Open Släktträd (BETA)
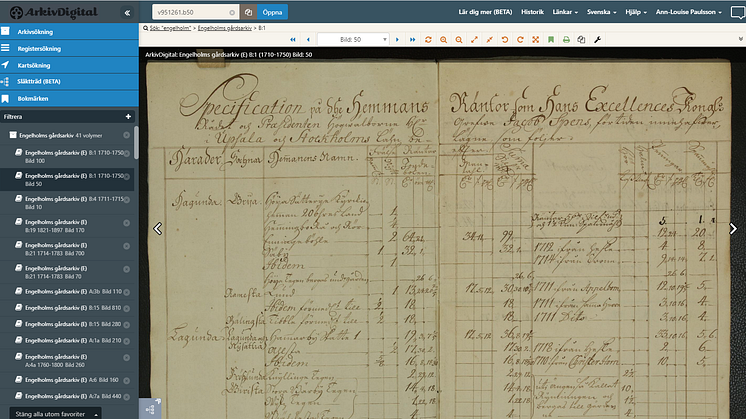 click(69, 81)
